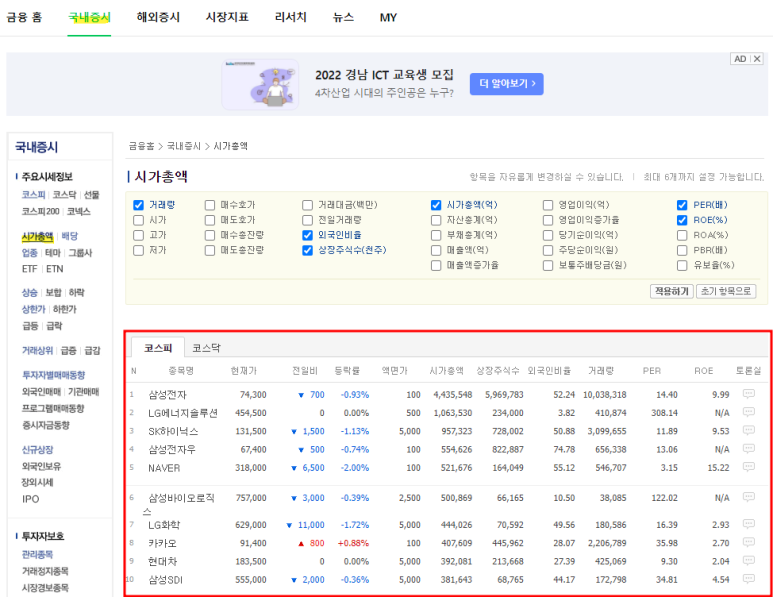Open 리서치 in top navigation
This screenshot has height=597, width=773.
pyautogui.click(x=291, y=17)
